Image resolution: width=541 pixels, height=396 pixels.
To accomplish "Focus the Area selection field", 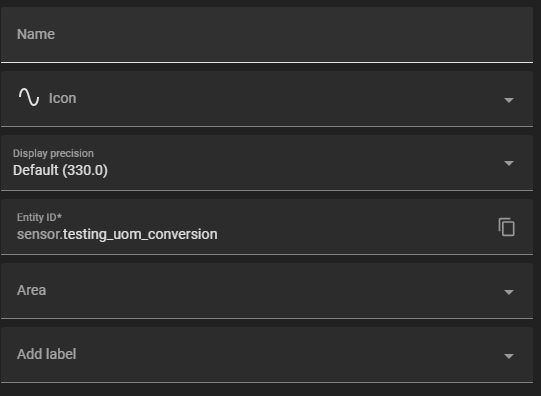I will 267,291.
